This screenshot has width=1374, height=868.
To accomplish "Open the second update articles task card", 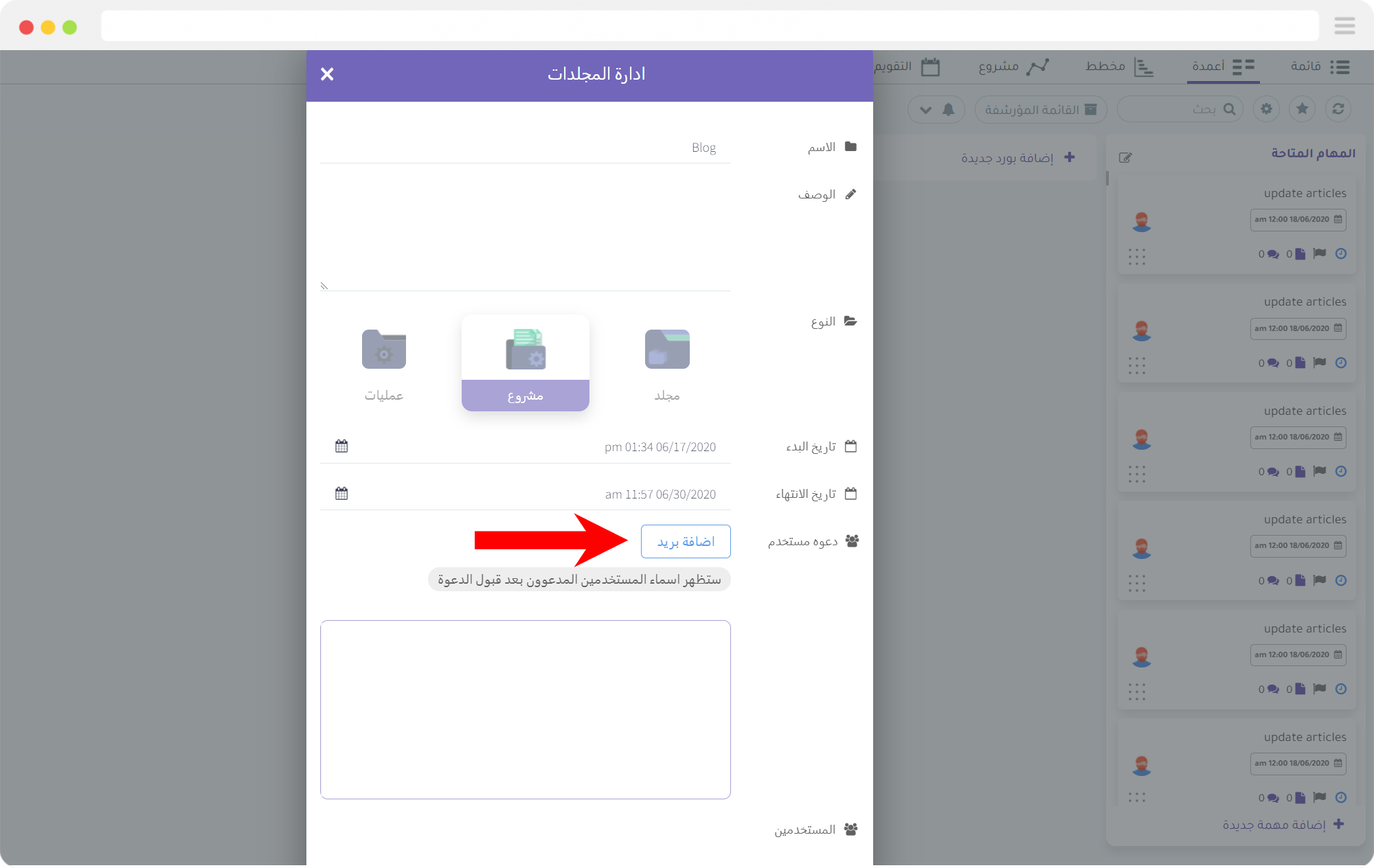I will (x=1237, y=334).
